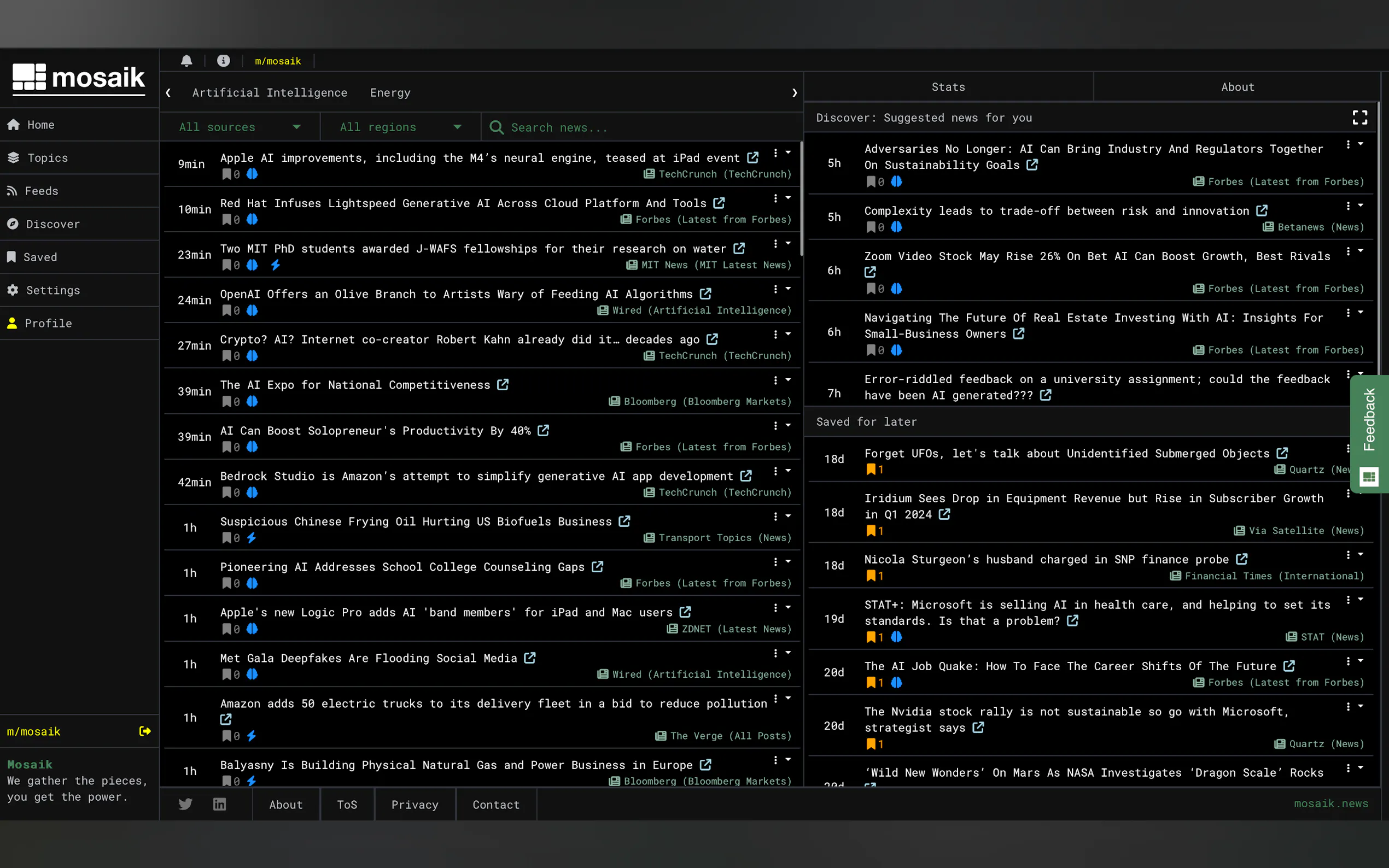Click the AI brain icon on Apple iPad article
The image size is (1389, 868).
coord(252,174)
